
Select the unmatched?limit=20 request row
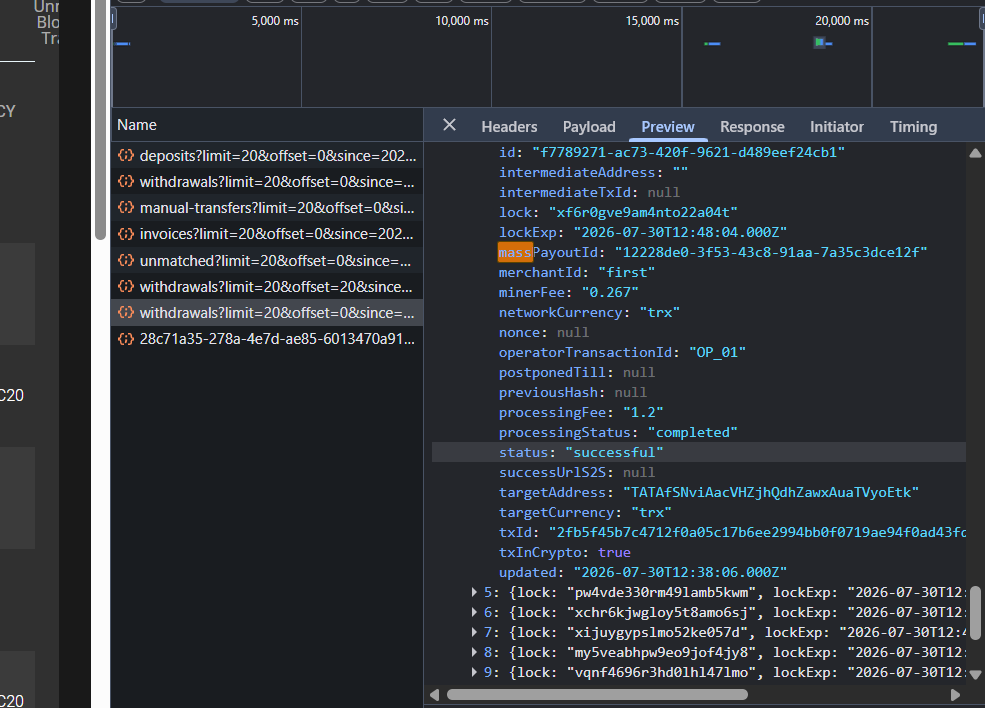[x=267, y=261]
